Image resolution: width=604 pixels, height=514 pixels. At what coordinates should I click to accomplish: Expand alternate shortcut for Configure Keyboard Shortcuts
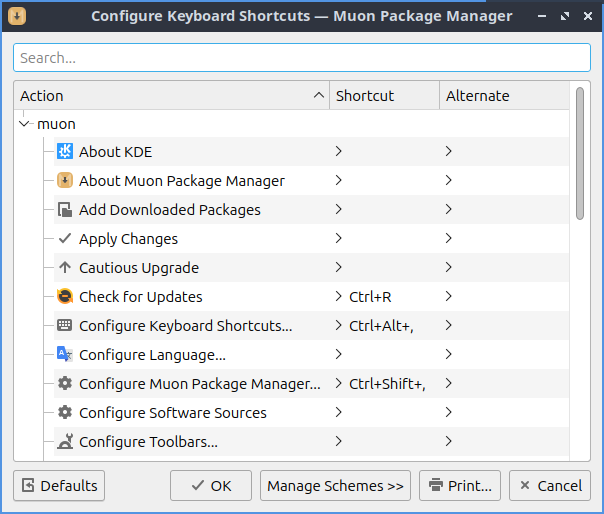pos(449,326)
